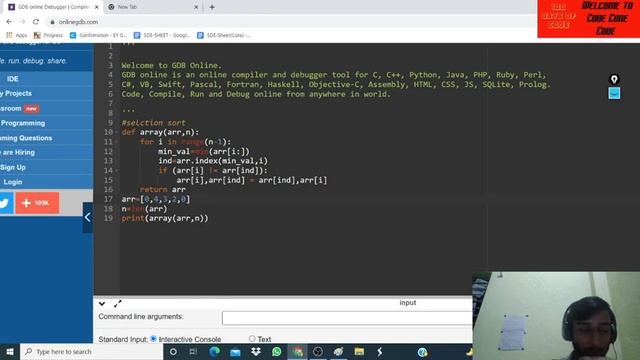This screenshot has width=640, height=360.
Task: Click the white S-shaped taskbar icon
Action: (x=380, y=351)
